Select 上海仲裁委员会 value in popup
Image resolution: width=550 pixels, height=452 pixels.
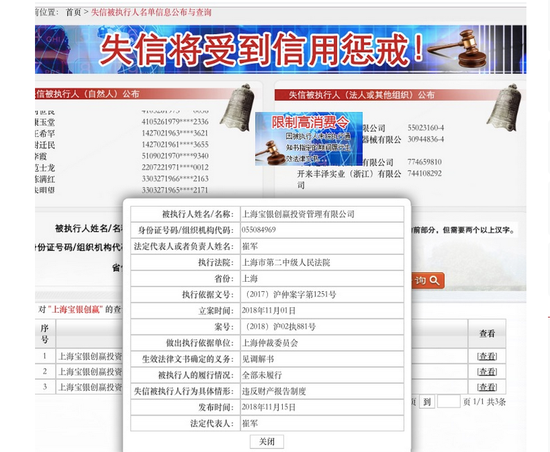tap(270, 343)
